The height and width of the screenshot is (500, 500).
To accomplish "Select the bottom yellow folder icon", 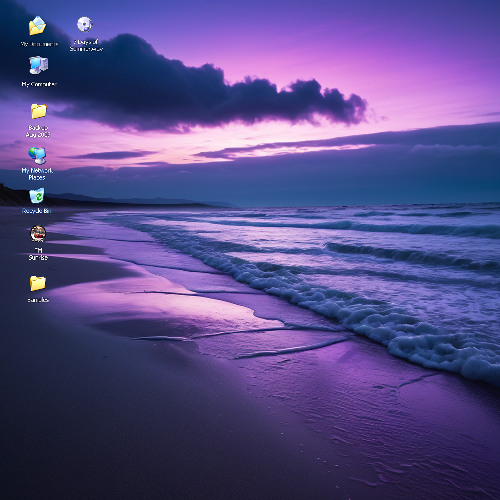I will point(38,283).
